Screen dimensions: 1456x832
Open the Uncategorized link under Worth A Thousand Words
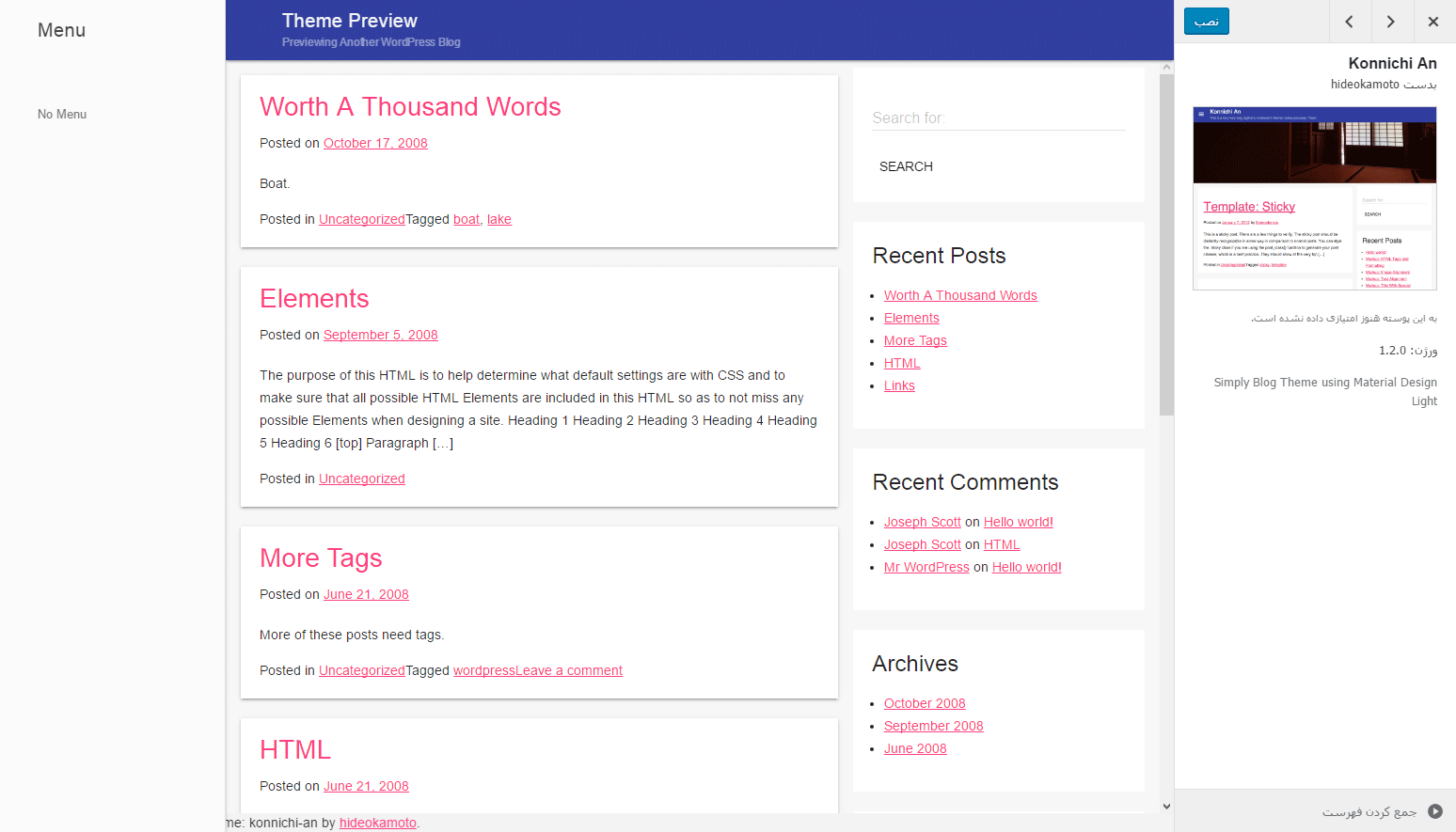(x=362, y=219)
